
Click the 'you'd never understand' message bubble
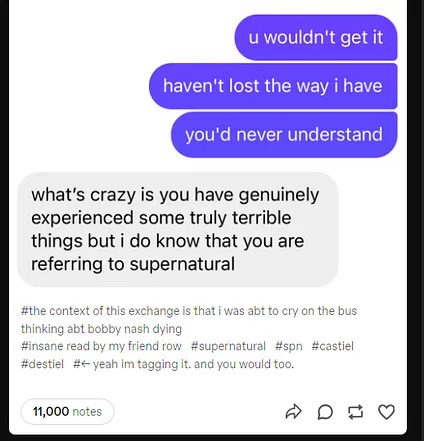coord(284,135)
